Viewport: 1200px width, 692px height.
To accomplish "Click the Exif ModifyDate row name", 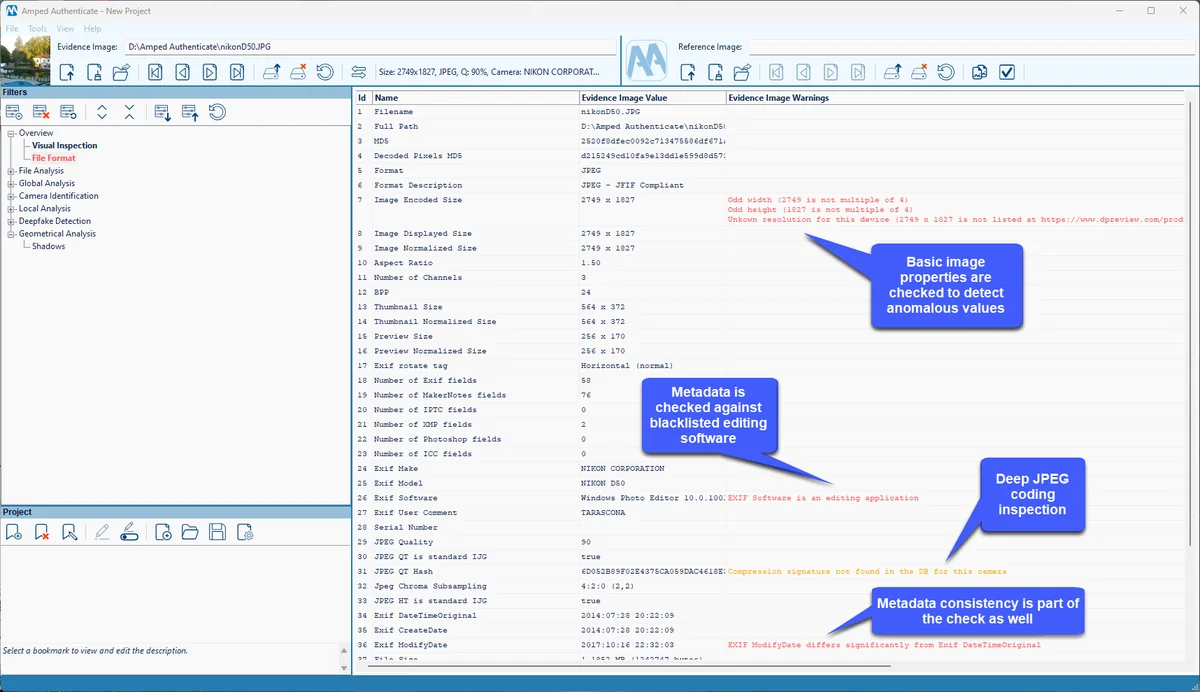I will click(410, 645).
